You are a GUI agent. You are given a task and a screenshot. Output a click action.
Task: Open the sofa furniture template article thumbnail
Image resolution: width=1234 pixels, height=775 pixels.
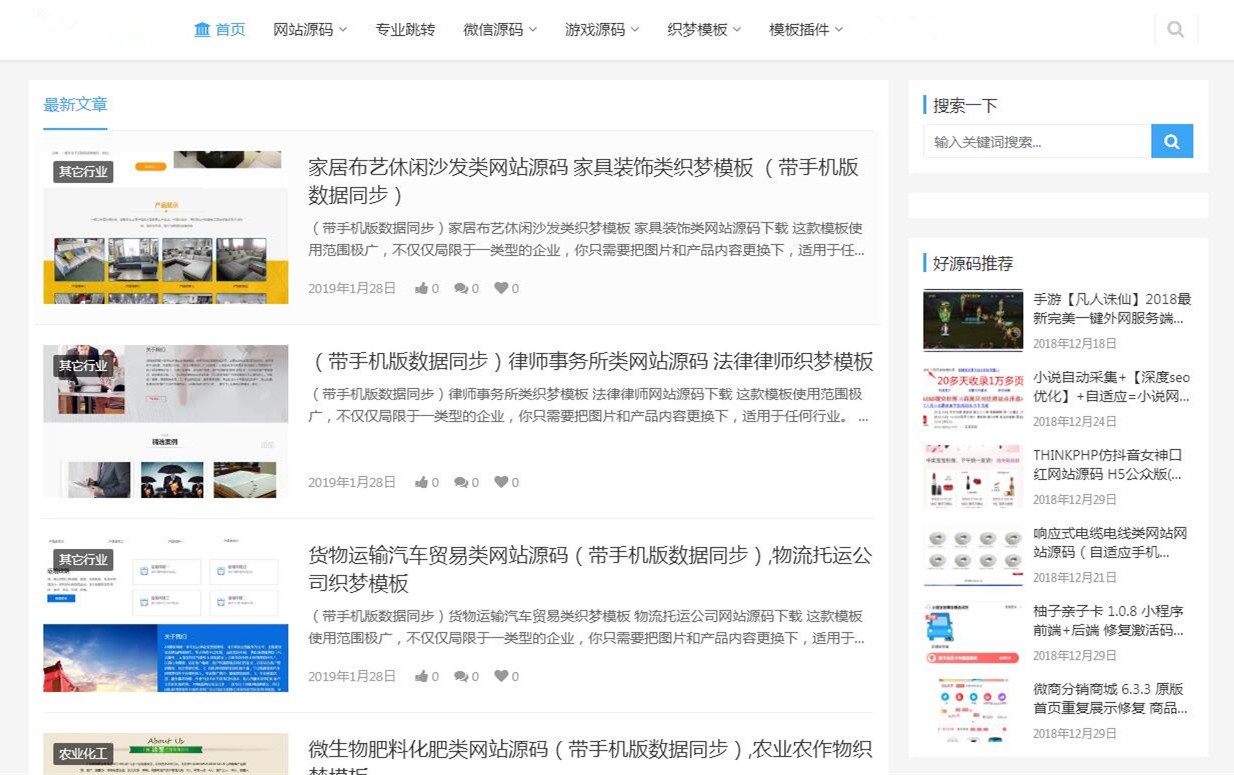coord(165,228)
